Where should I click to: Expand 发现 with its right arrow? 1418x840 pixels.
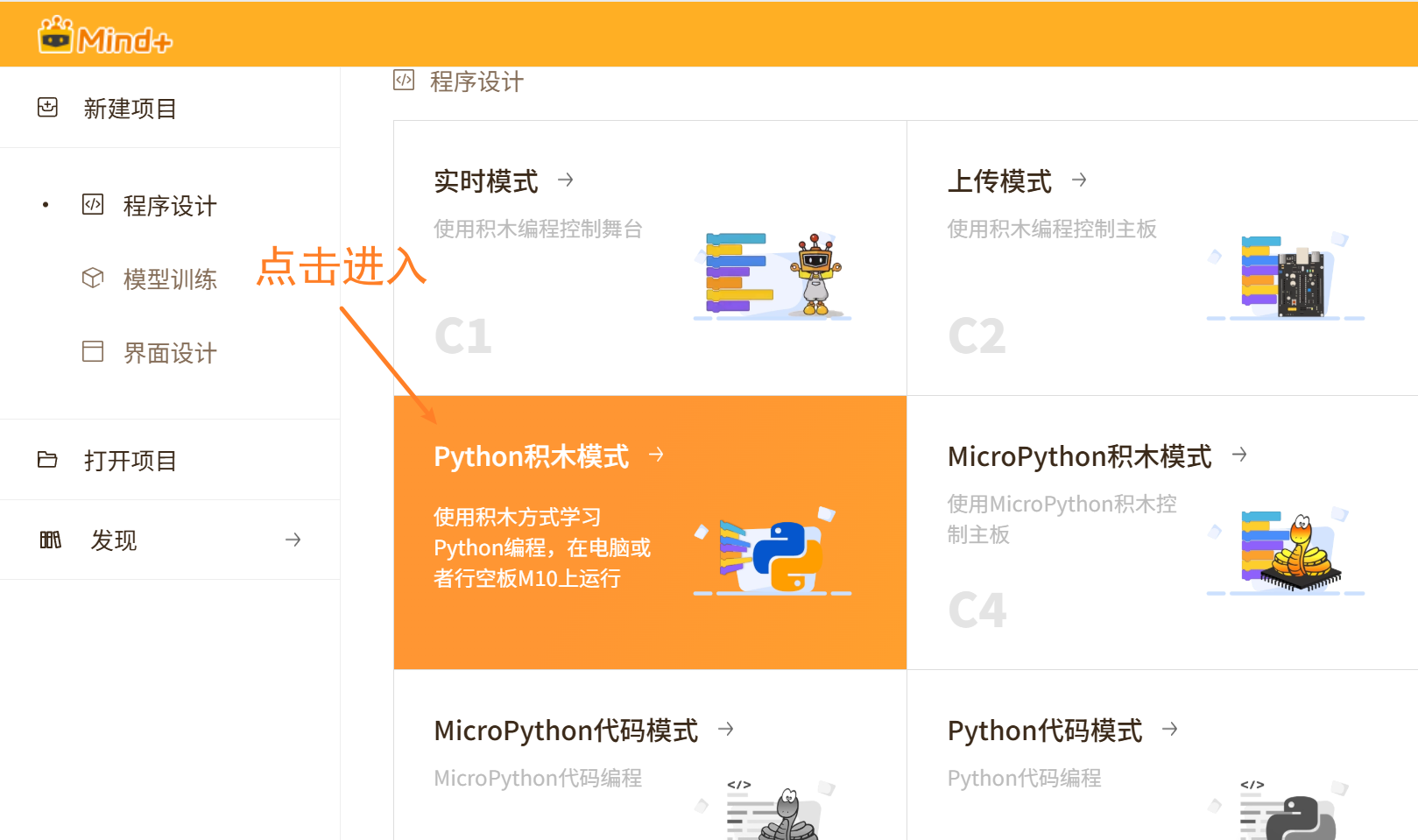(293, 540)
